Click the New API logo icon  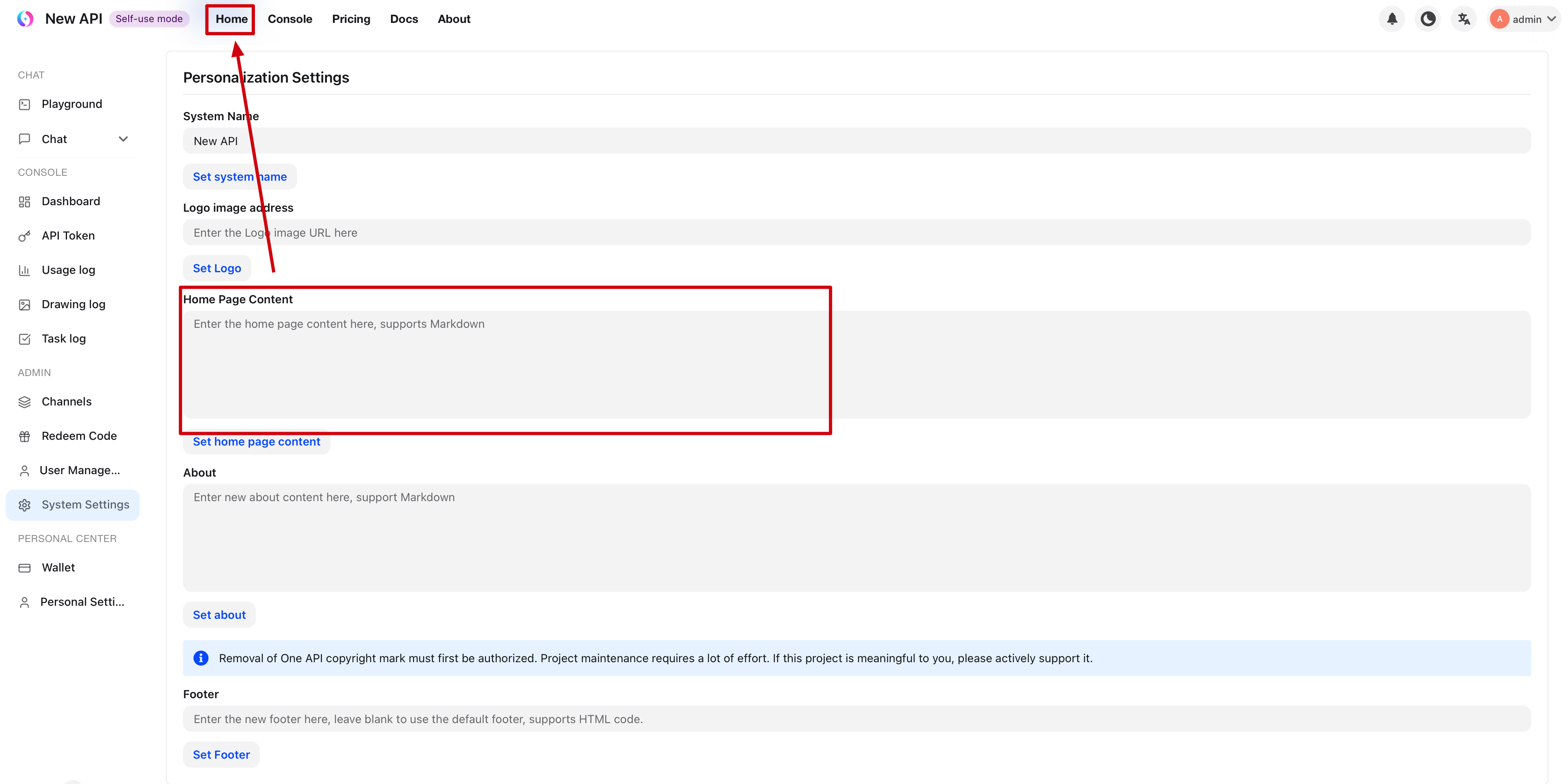point(25,19)
